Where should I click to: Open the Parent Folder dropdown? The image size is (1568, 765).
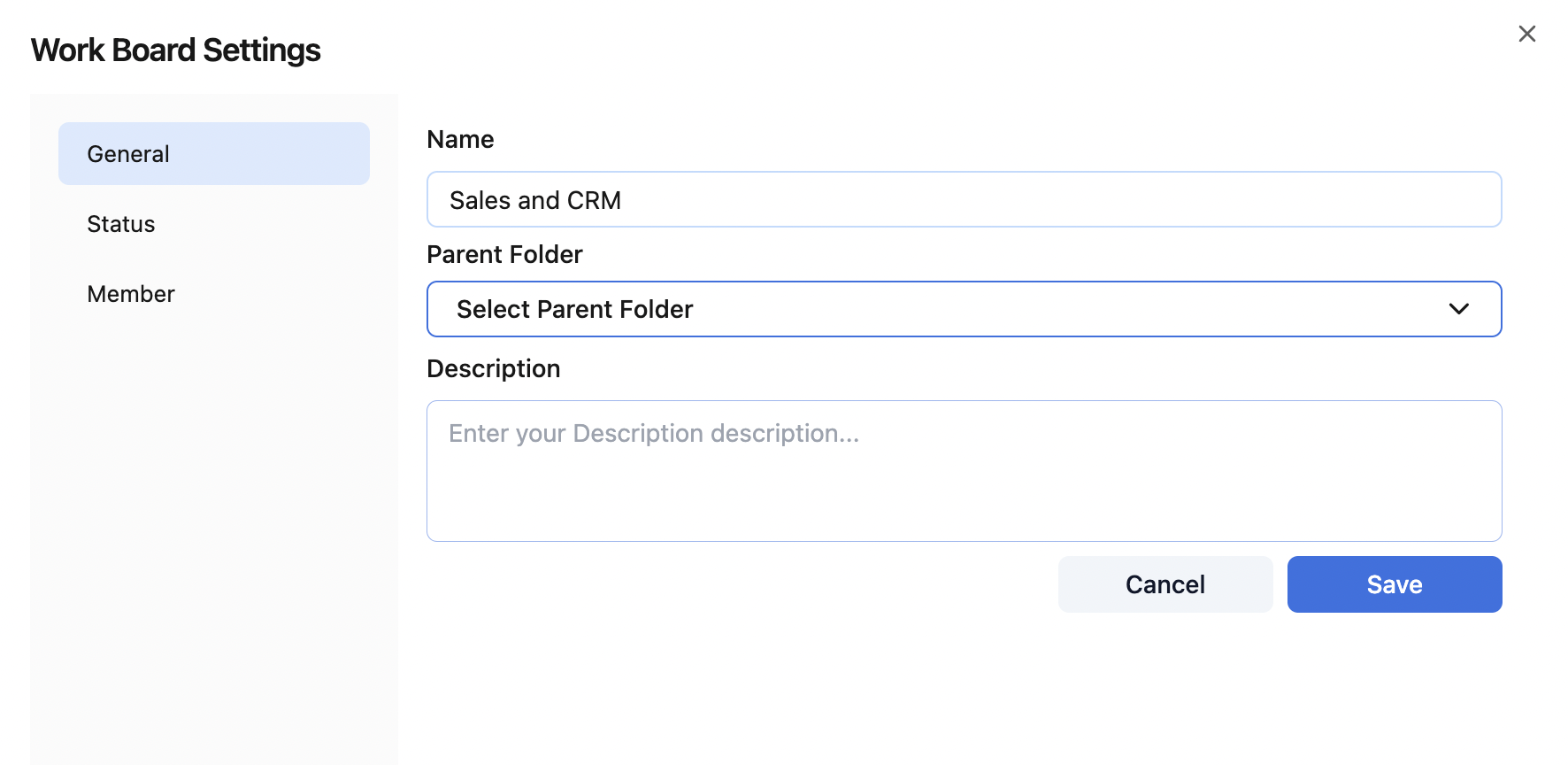click(x=964, y=309)
